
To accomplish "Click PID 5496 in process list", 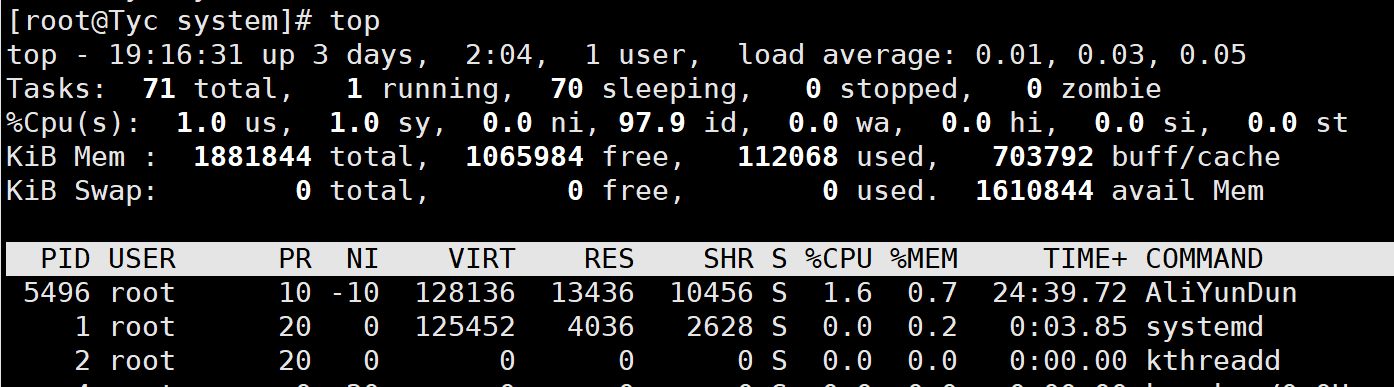I will [58, 293].
